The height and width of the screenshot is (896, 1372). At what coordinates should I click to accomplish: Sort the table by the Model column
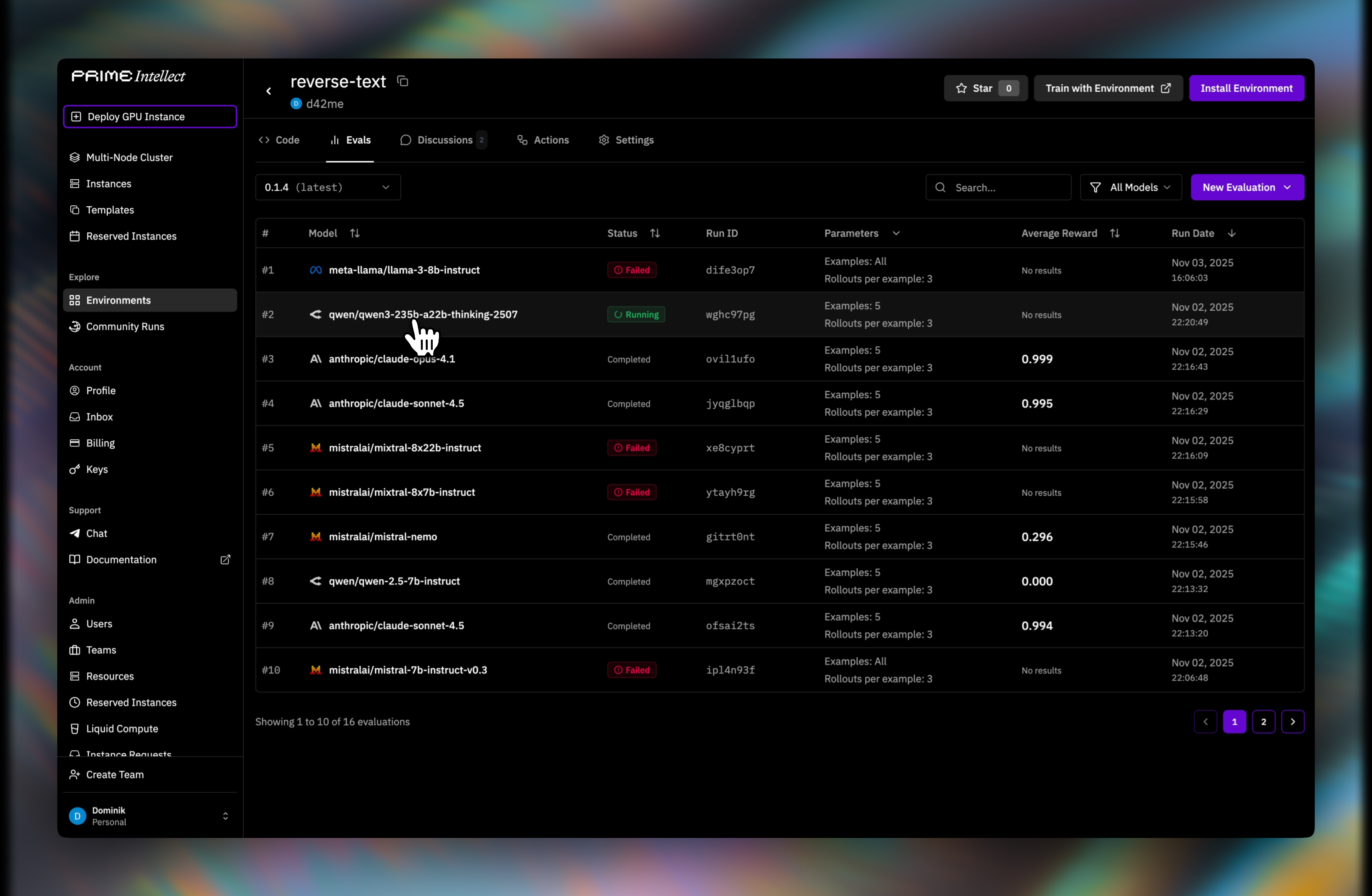[x=355, y=234]
